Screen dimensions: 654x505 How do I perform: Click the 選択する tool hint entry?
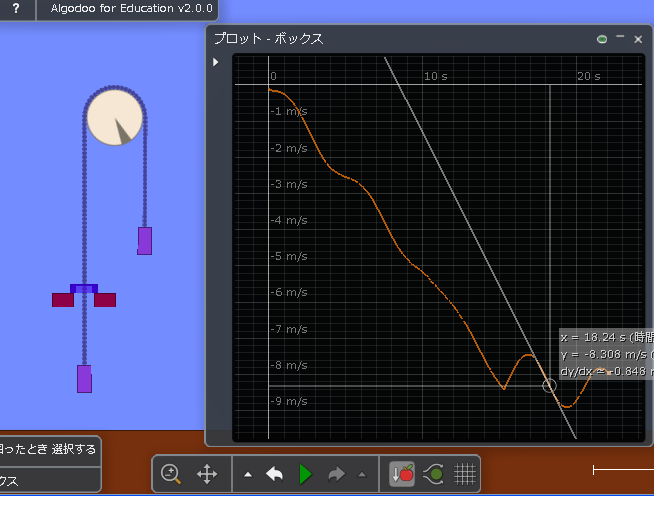[x=48, y=449]
